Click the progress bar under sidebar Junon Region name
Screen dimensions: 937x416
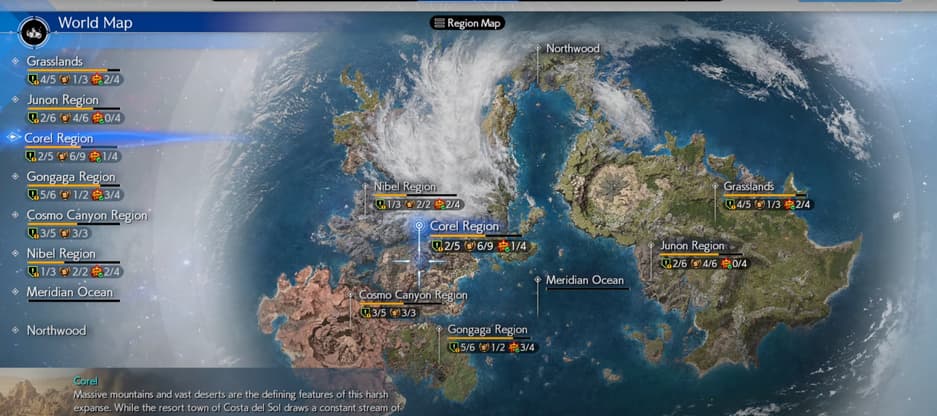(x=74, y=109)
